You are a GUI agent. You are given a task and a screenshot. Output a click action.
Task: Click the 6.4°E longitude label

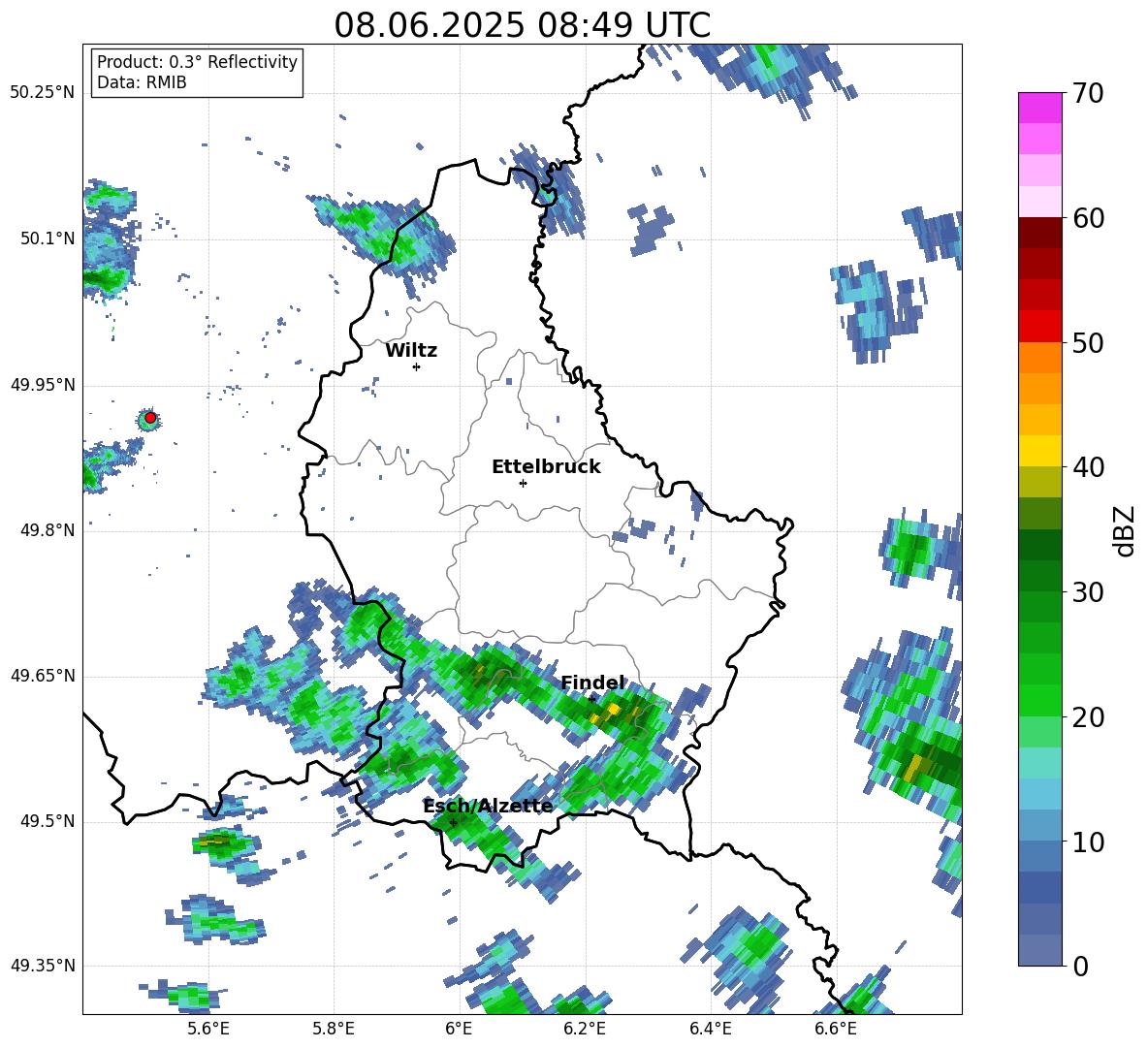710,1029
